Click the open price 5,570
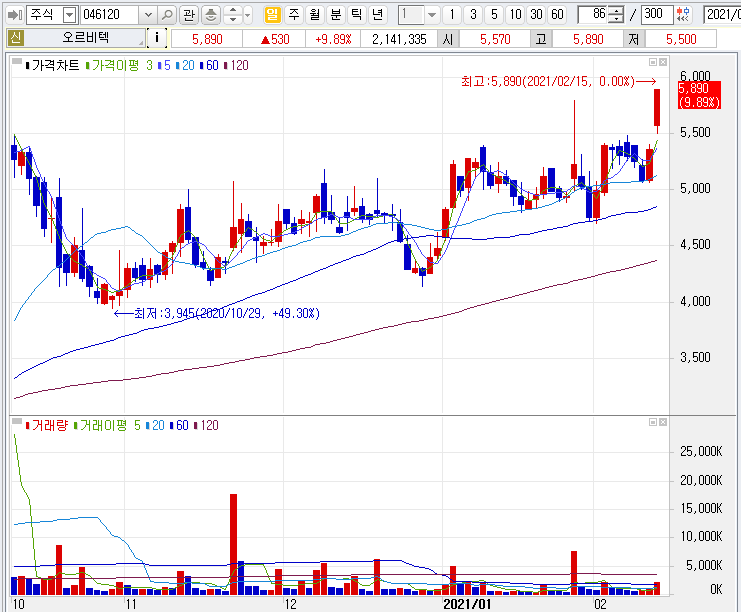Screen dimensions: 741x612 coord(495,39)
